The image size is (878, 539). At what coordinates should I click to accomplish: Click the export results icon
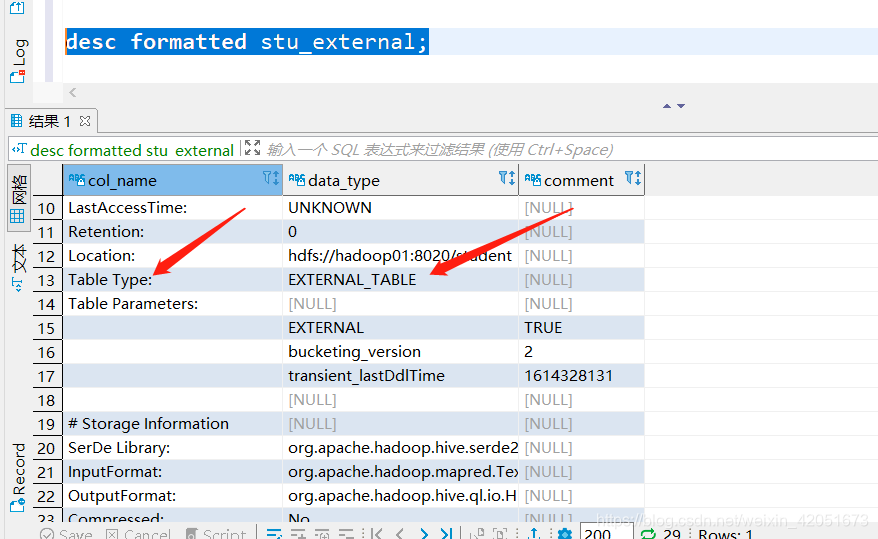[x=534, y=534]
